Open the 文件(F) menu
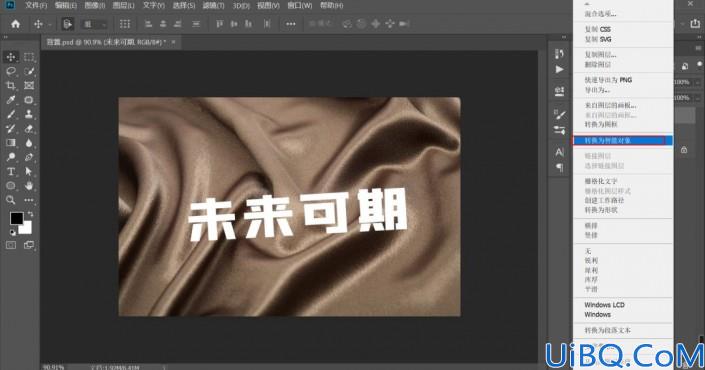Image resolution: width=705 pixels, height=370 pixels. 36,5
